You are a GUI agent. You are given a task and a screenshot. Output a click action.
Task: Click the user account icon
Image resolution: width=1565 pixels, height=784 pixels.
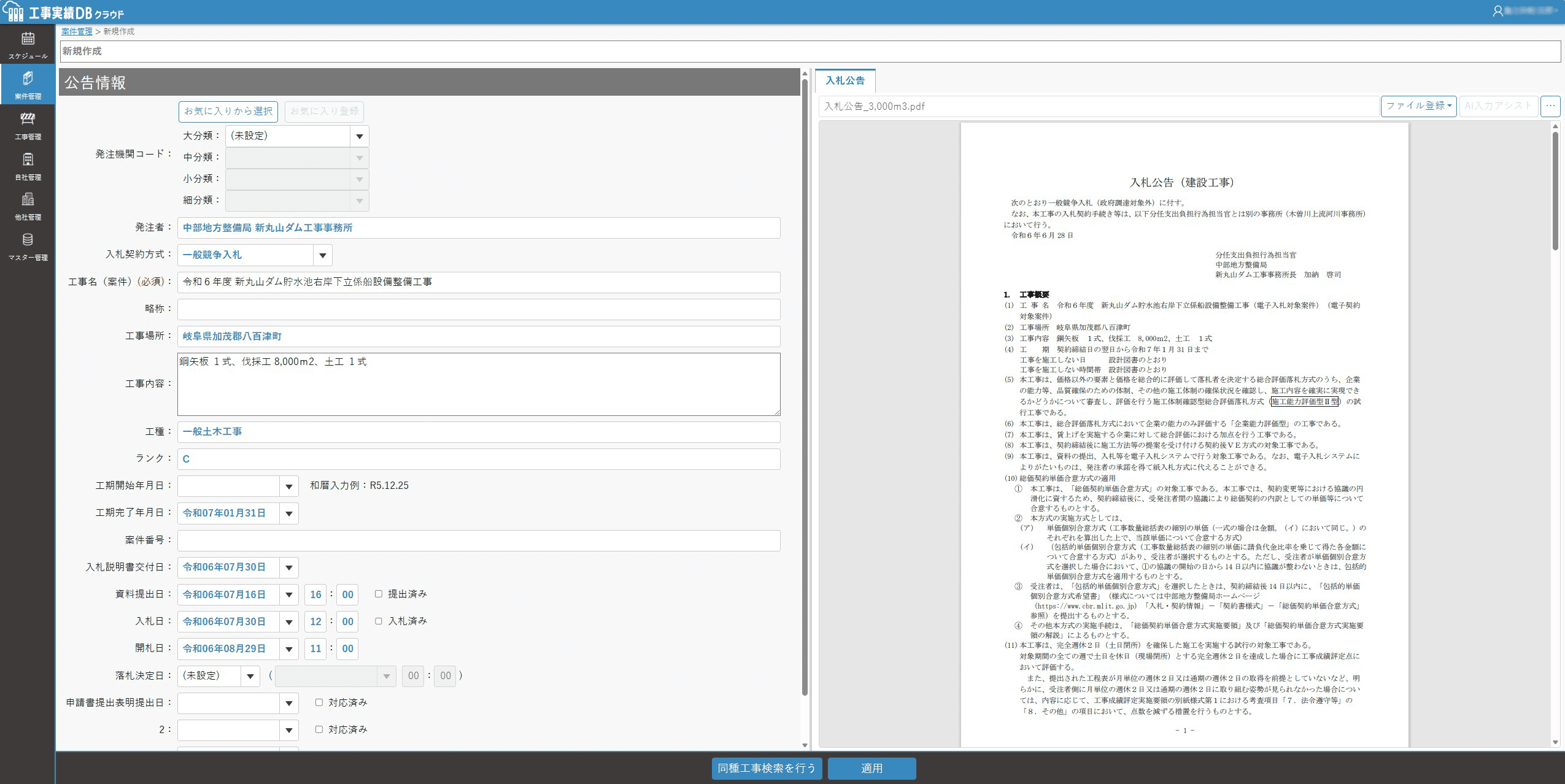click(x=1497, y=11)
